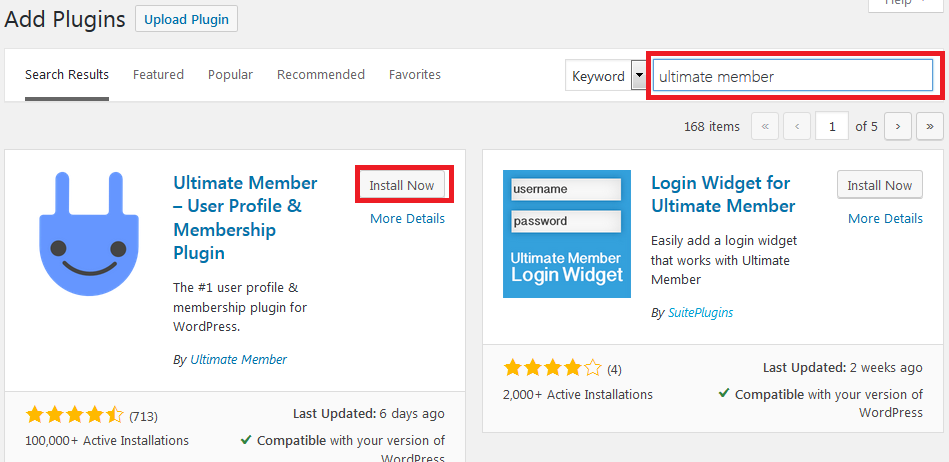This screenshot has height=462, width=949.
Task: Go to previous results page
Action: [797, 127]
